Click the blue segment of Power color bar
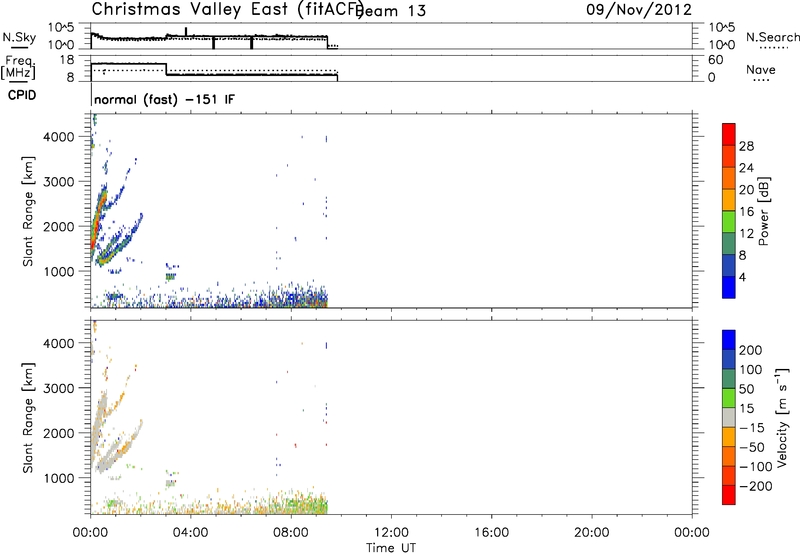 [729, 287]
